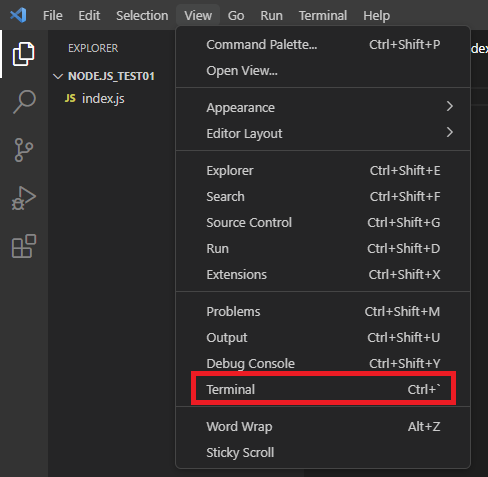
Task: Select Terminal entry with Ctrl+` shortcut
Action: 323,390
